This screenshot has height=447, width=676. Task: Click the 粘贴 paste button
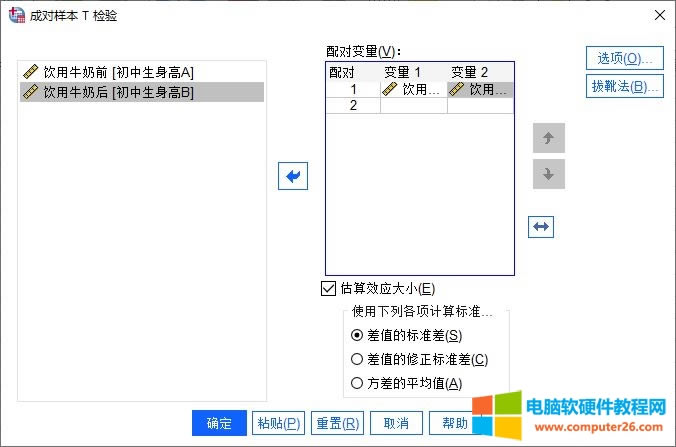click(278, 423)
